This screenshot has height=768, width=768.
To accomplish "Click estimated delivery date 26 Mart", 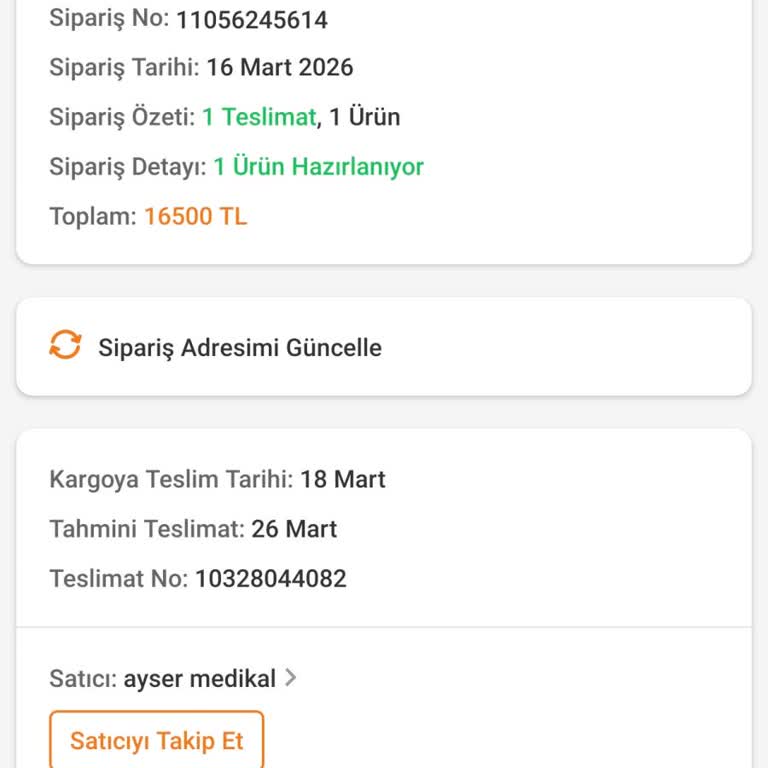I will click(294, 529).
